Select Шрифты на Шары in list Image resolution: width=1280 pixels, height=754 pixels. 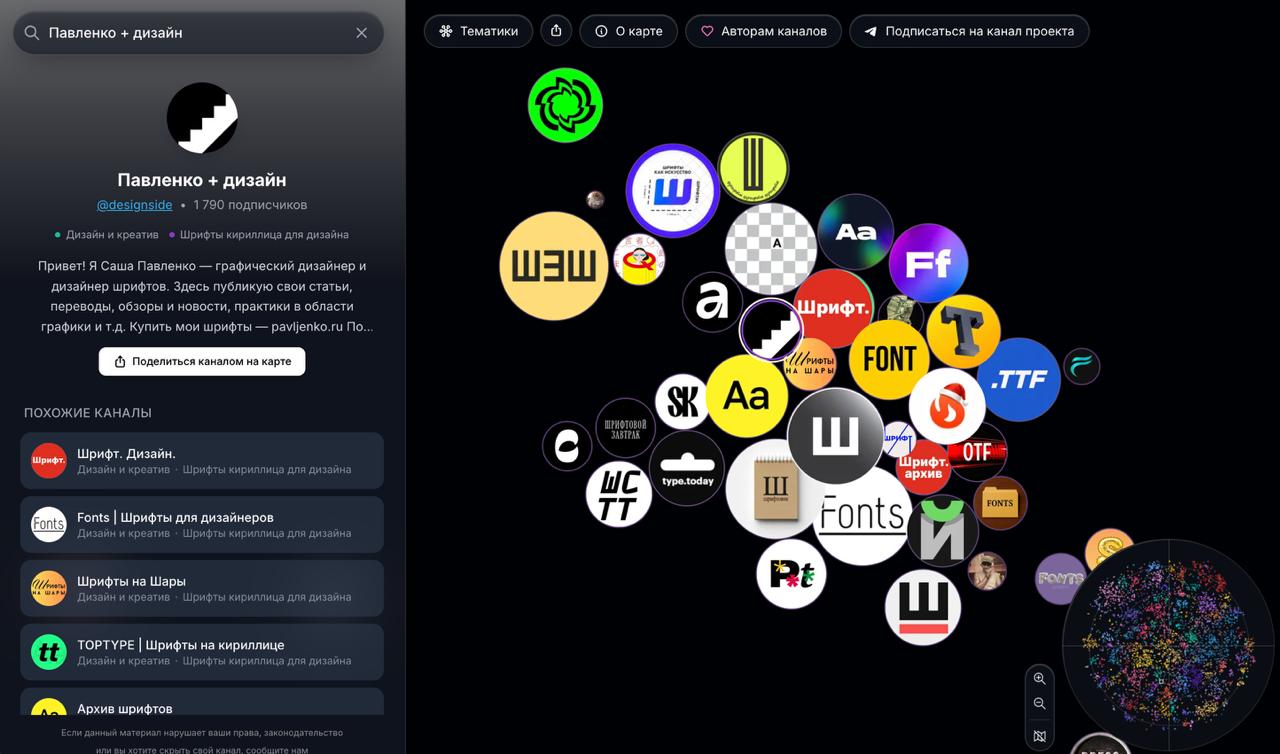(202, 589)
